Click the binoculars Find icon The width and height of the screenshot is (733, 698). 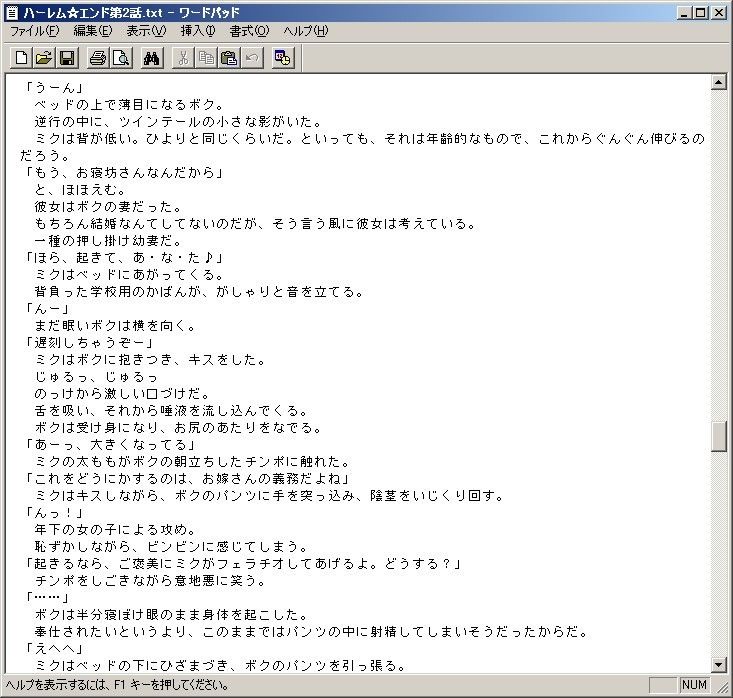coord(152,58)
